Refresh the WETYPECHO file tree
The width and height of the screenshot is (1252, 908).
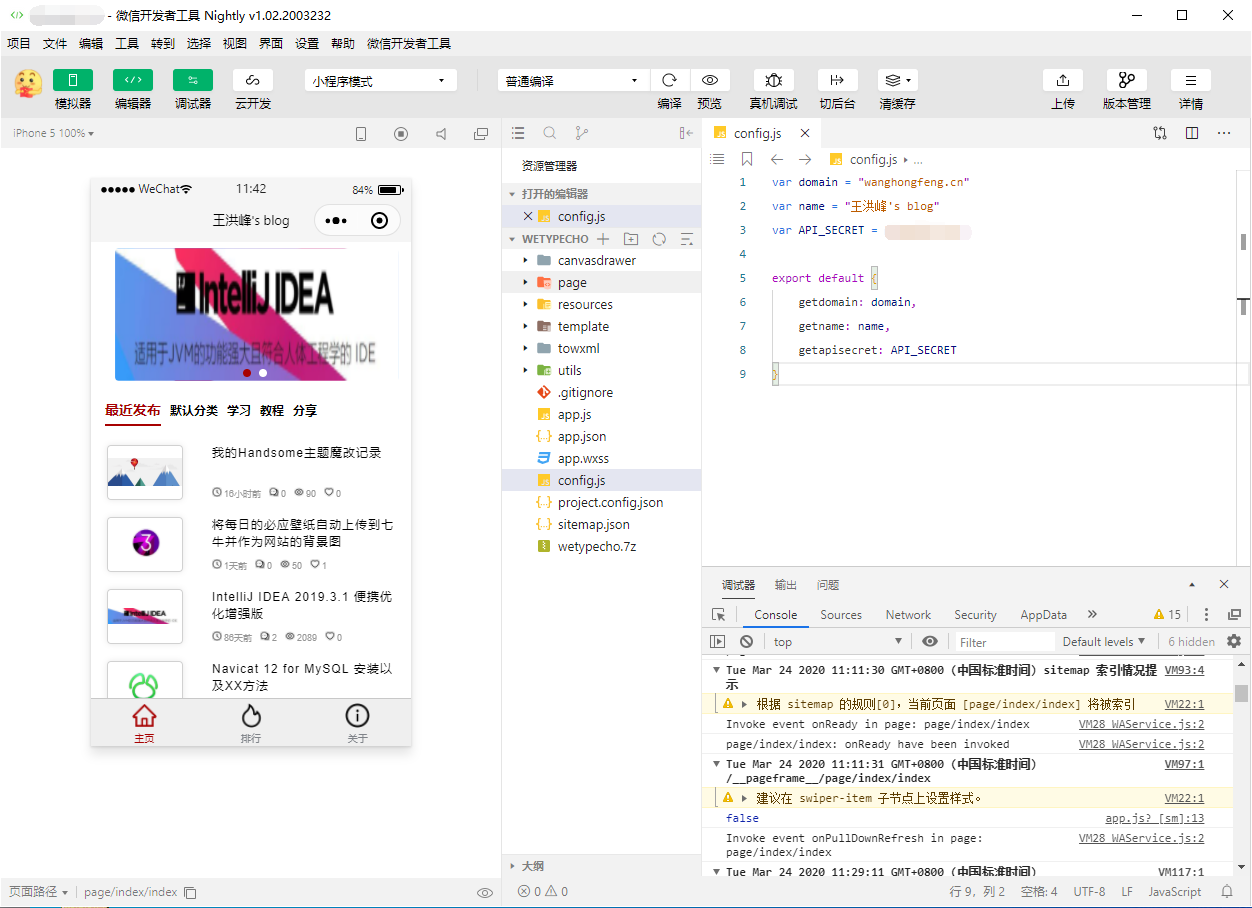pyautogui.click(x=659, y=239)
